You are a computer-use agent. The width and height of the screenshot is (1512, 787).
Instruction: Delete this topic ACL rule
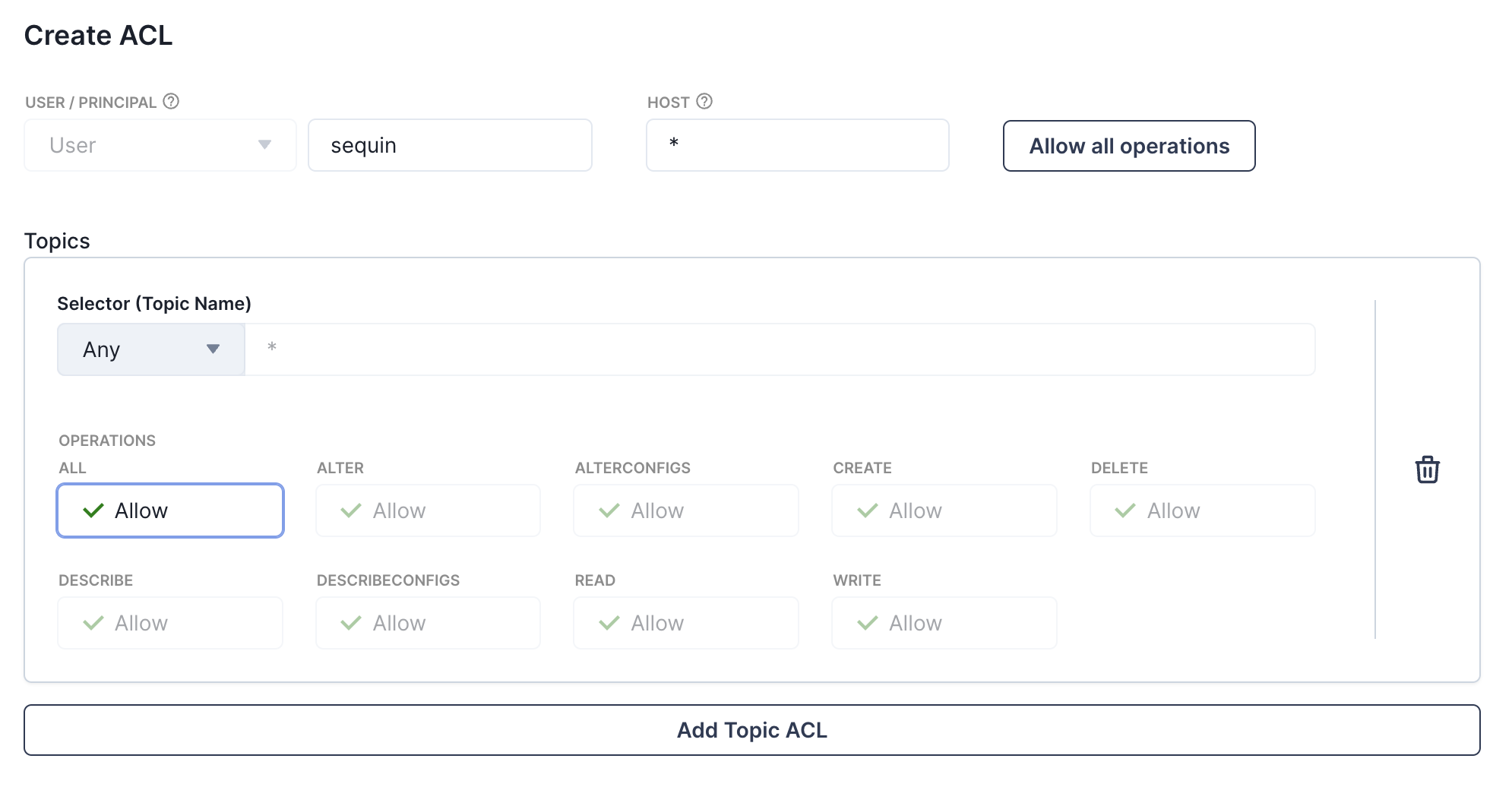click(x=1428, y=469)
